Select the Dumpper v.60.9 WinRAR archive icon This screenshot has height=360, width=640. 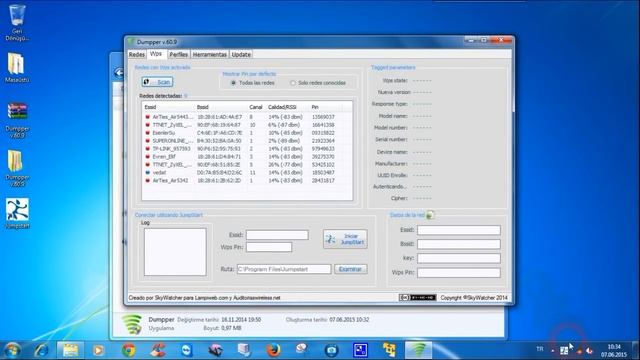(17, 120)
